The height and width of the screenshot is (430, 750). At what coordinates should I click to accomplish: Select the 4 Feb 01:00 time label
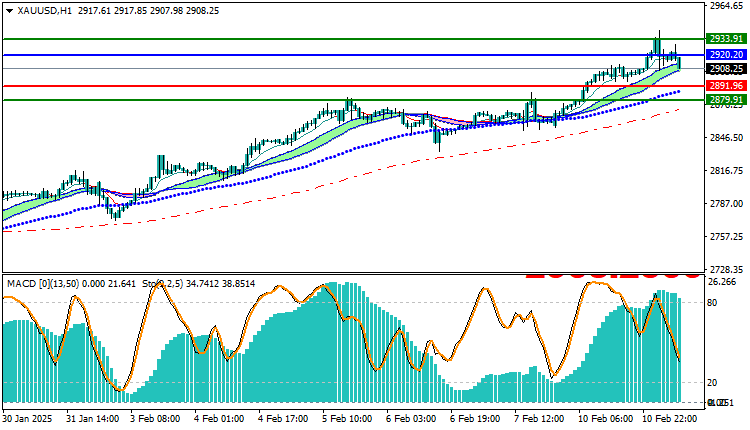pyautogui.click(x=219, y=419)
